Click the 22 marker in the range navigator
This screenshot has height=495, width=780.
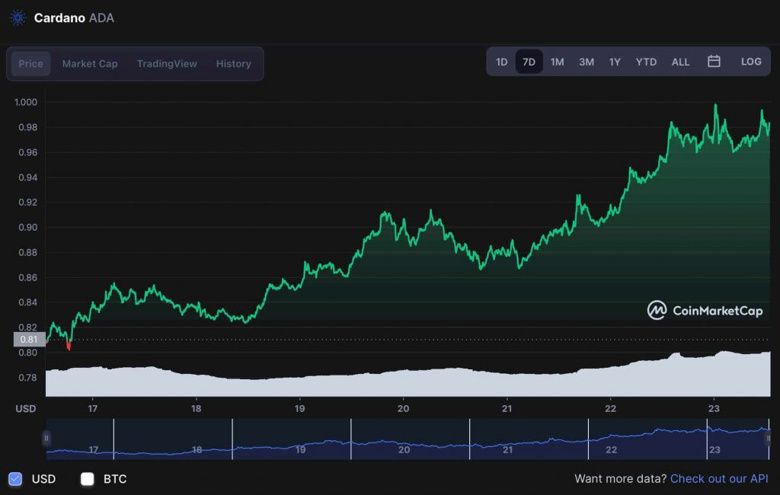tap(611, 450)
